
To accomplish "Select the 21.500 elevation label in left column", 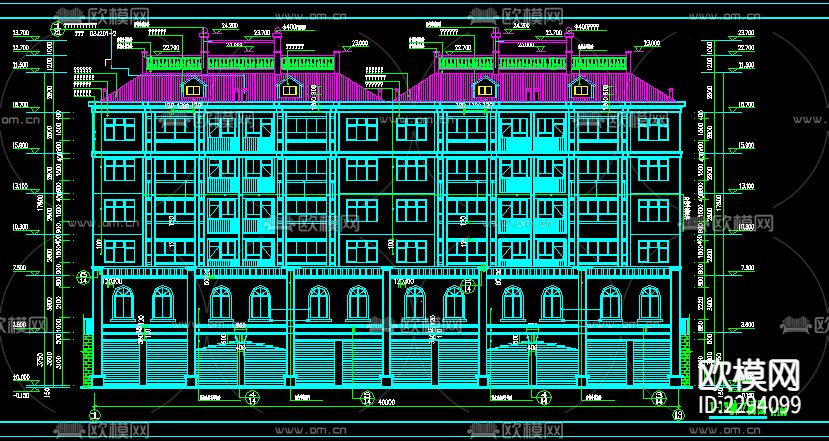I will coord(21,66).
